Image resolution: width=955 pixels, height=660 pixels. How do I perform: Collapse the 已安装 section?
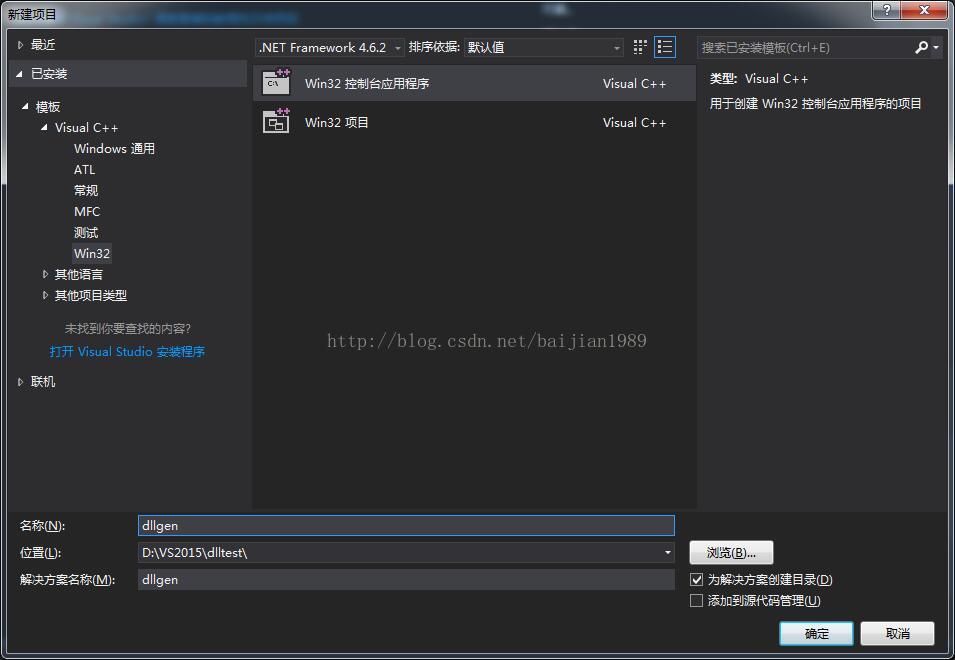pyautogui.click(x=20, y=74)
